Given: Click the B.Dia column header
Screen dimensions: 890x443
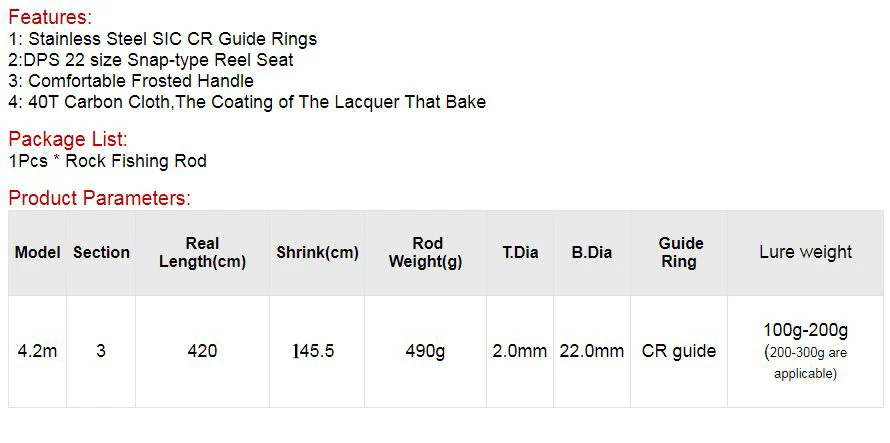Looking at the screenshot, I should pyautogui.click(x=592, y=253).
